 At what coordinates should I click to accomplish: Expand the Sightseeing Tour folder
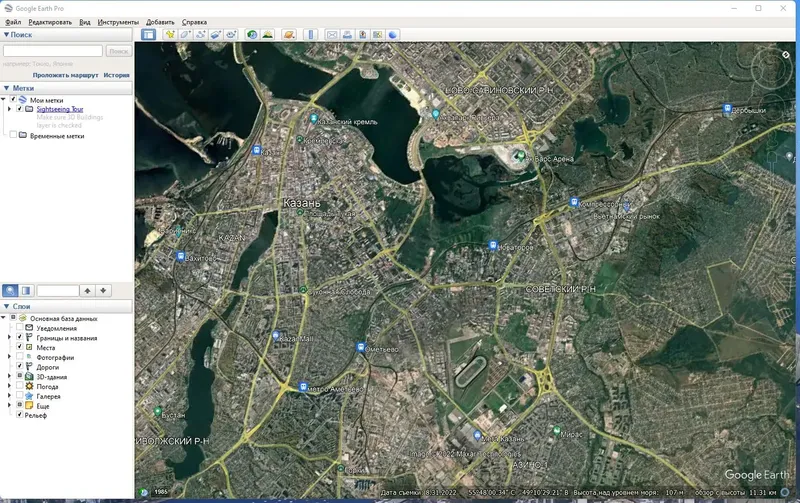(x=9, y=109)
